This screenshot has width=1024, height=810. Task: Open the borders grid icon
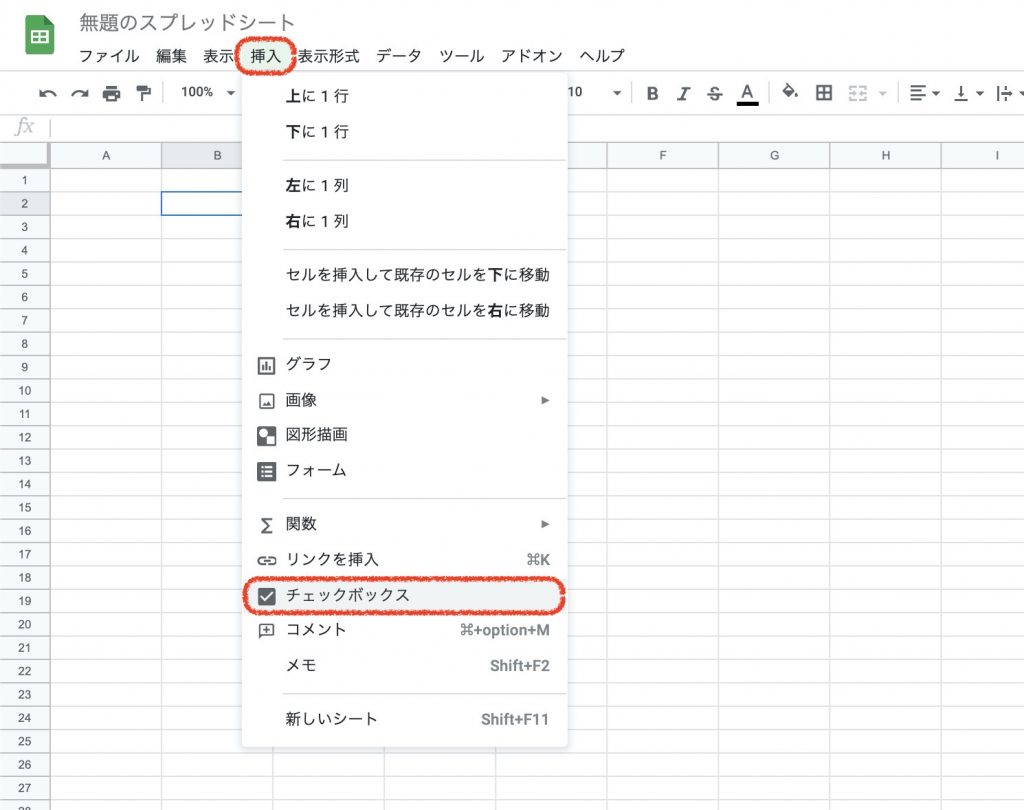coord(824,93)
